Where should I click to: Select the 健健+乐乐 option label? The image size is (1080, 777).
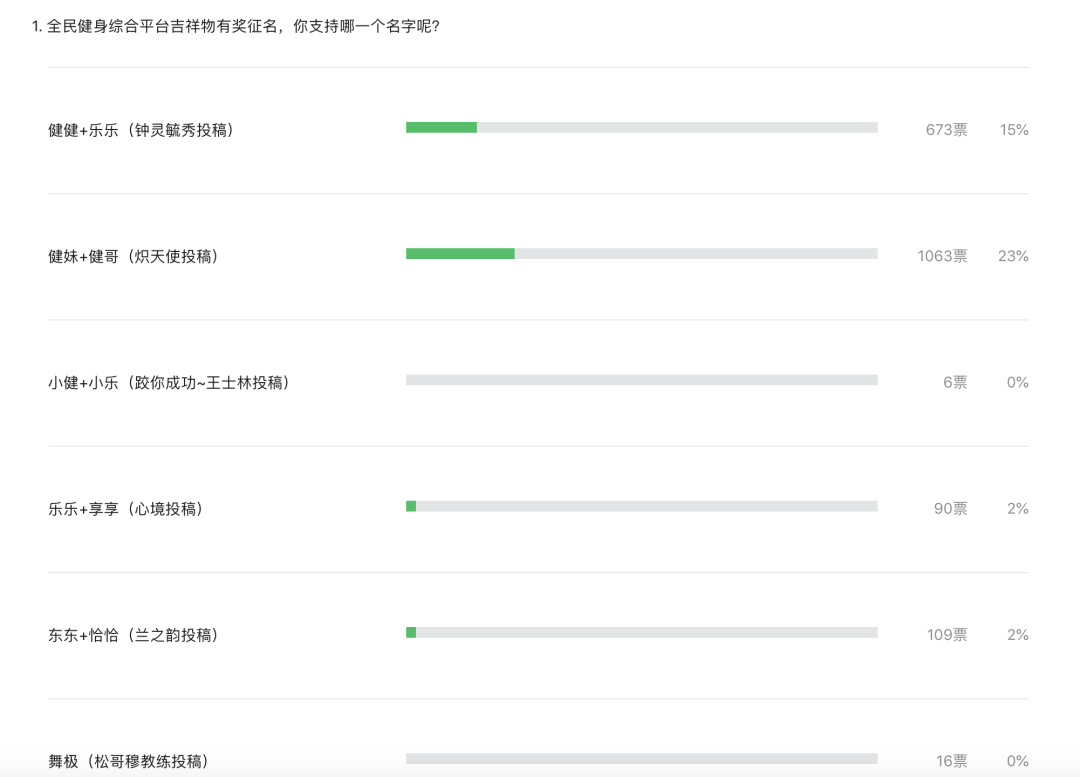point(141,130)
